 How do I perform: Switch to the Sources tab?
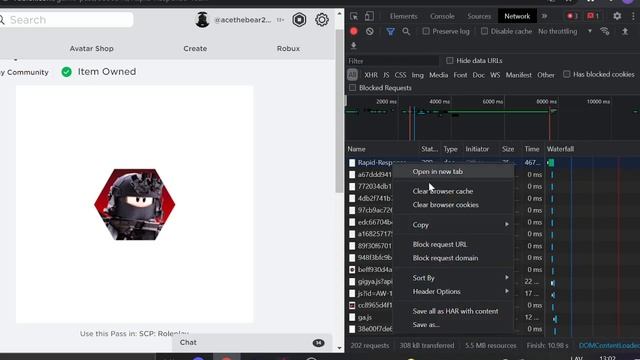click(479, 16)
